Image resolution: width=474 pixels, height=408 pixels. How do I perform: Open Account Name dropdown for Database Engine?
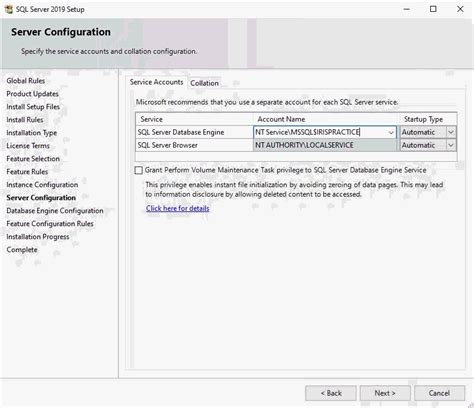click(x=391, y=132)
